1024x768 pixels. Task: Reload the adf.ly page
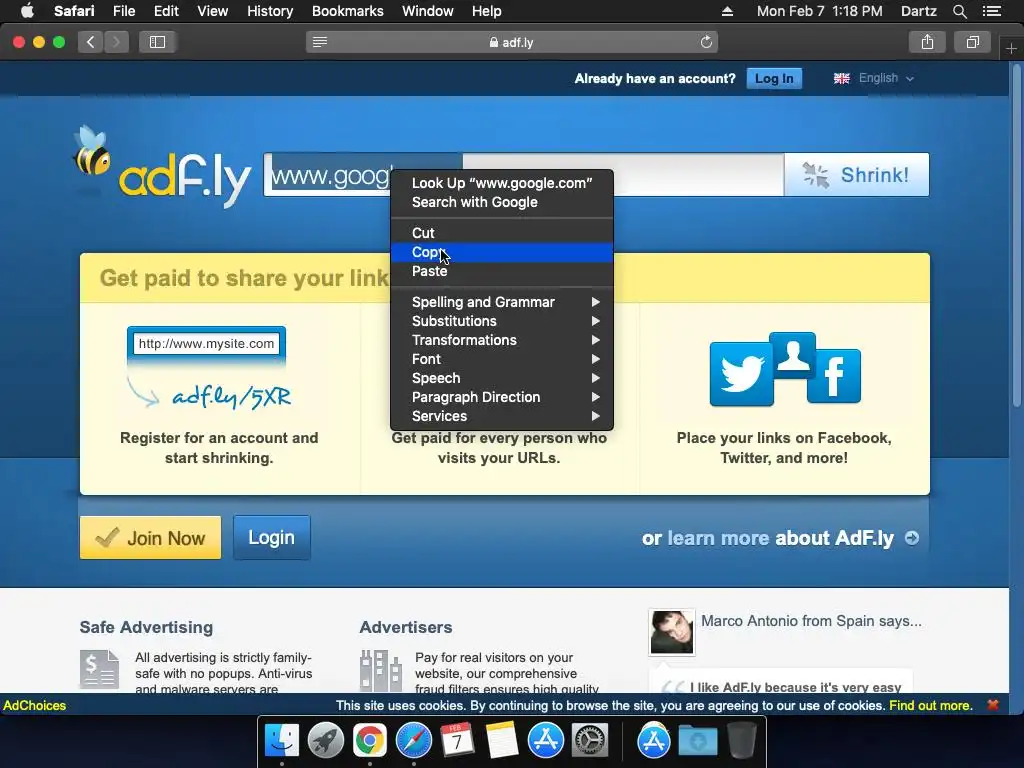pos(706,42)
